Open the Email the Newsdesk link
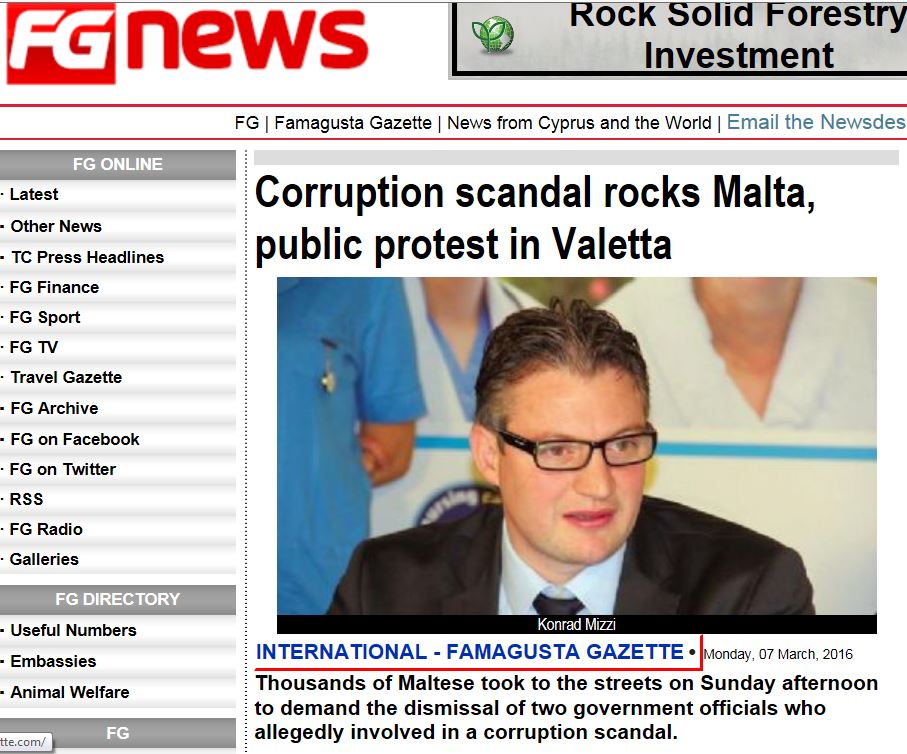Screen dimensions: 907x754 [x=816, y=122]
